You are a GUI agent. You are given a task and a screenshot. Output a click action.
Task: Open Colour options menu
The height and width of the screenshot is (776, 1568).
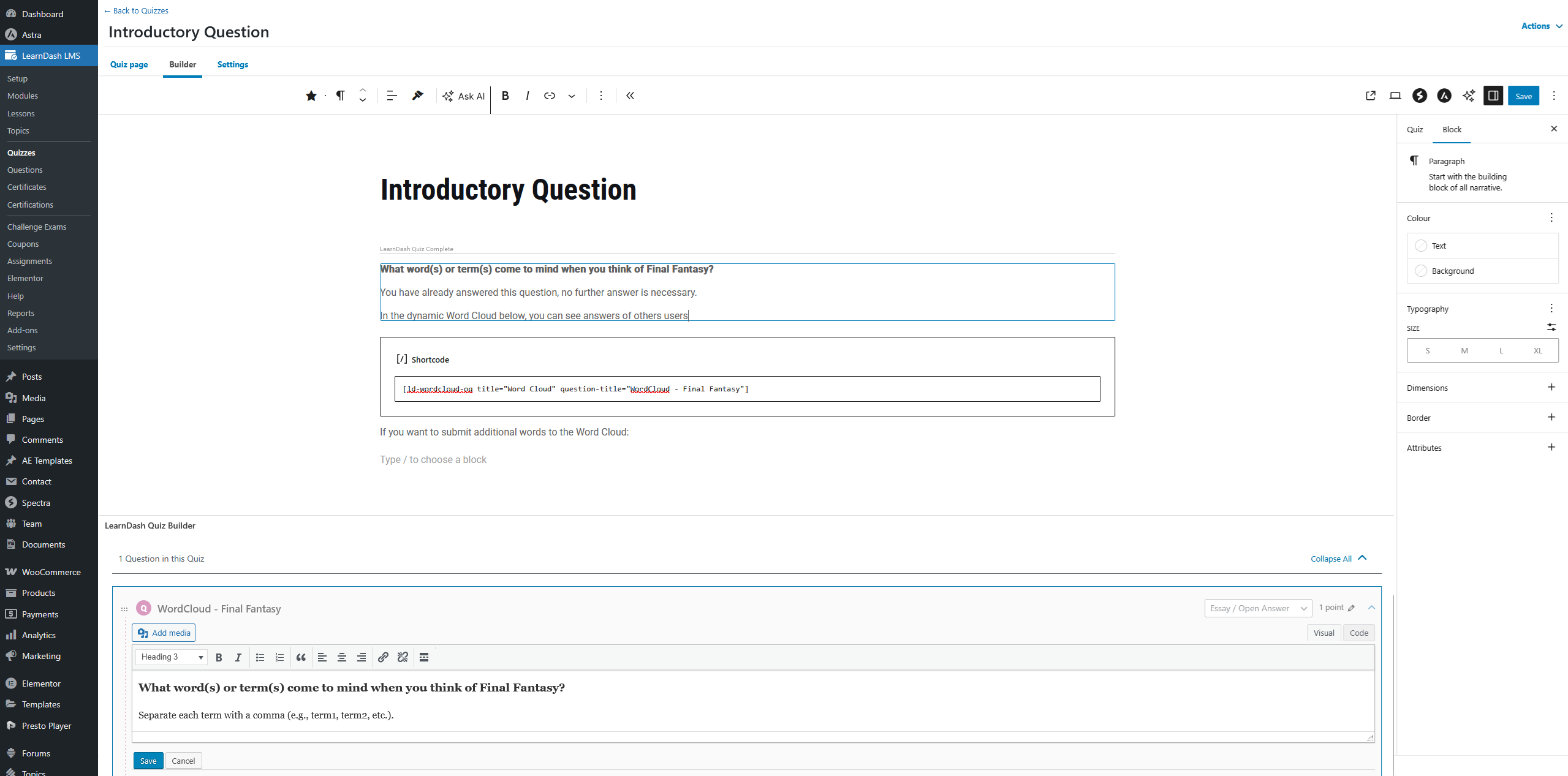1551,217
